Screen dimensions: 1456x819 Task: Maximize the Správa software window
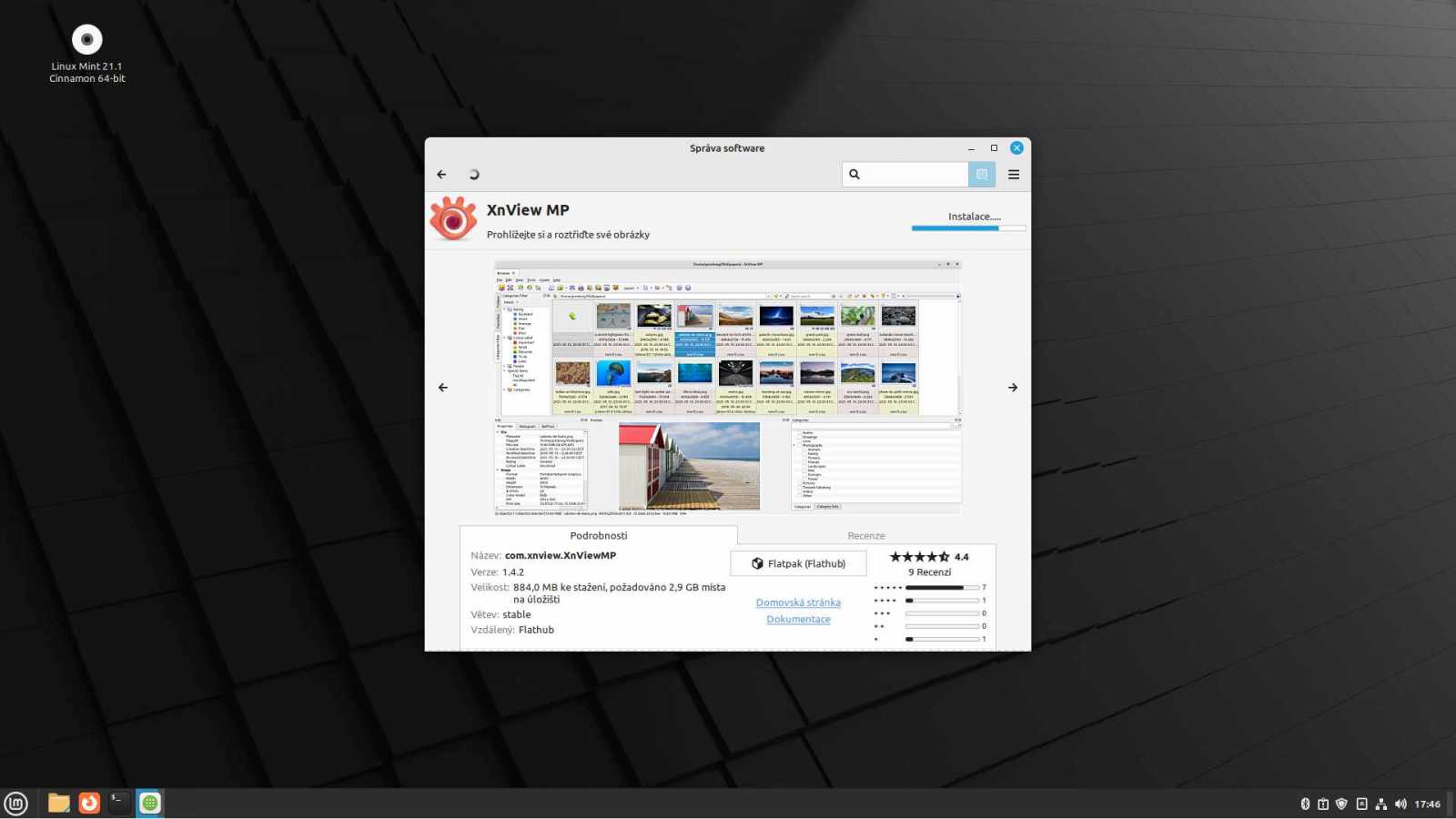pos(994,148)
